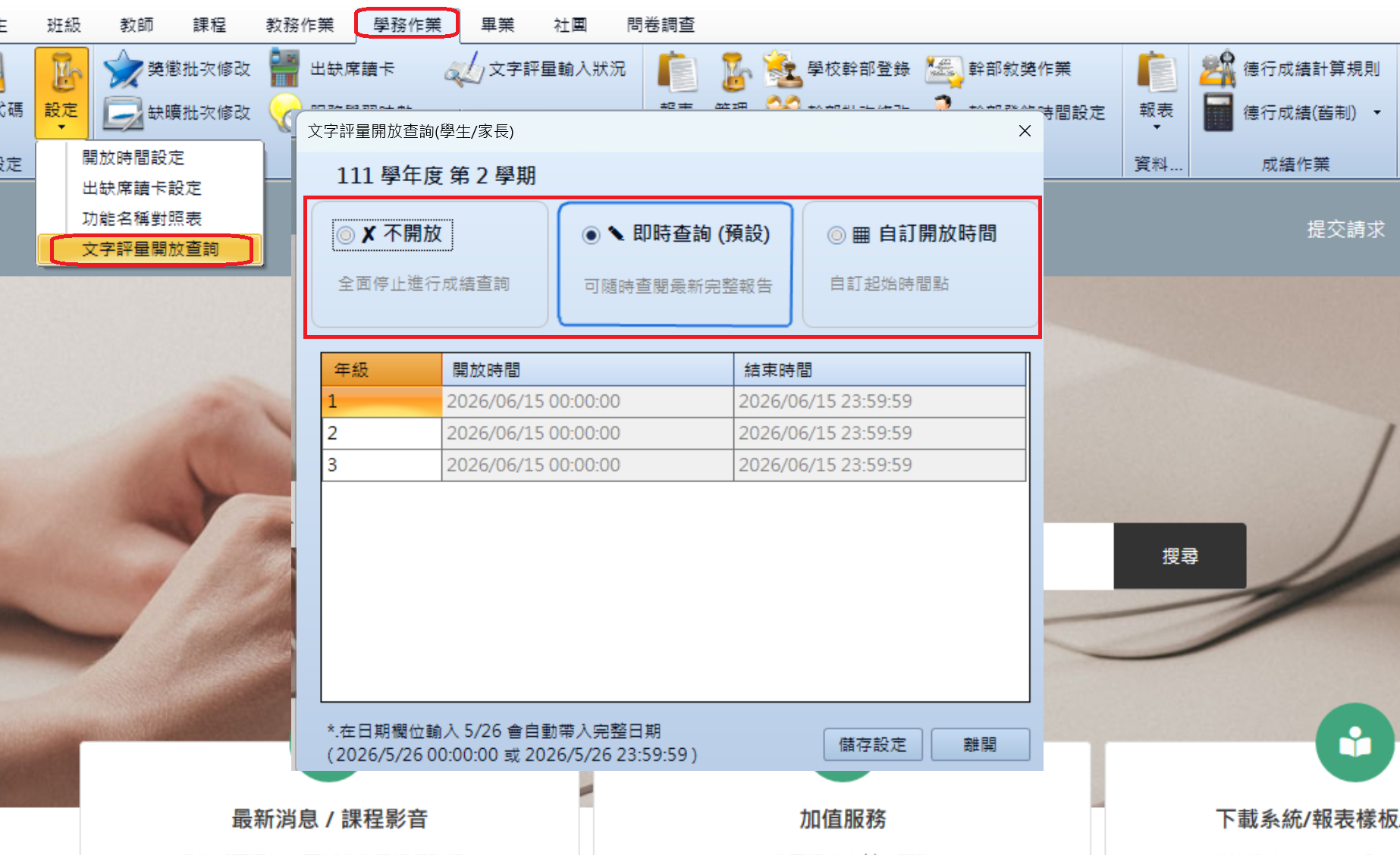1400x855 pixels.
Task: Expand the 報表 dropdown arrow in 資料 group
Action: (1157, 127)
